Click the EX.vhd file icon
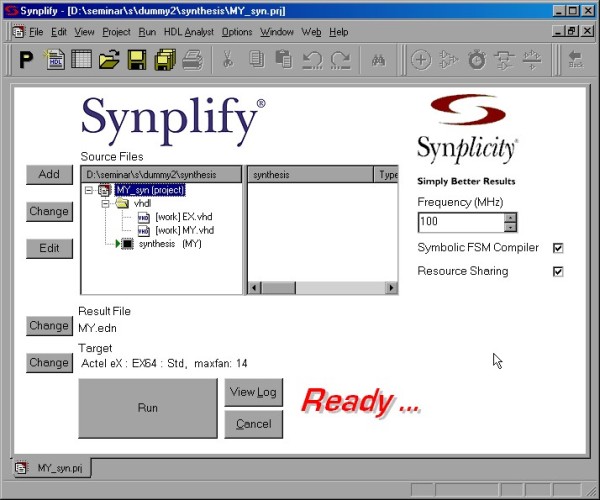Image resolution: width=600 pixels, height=500 pixels. tap(143, 217)
